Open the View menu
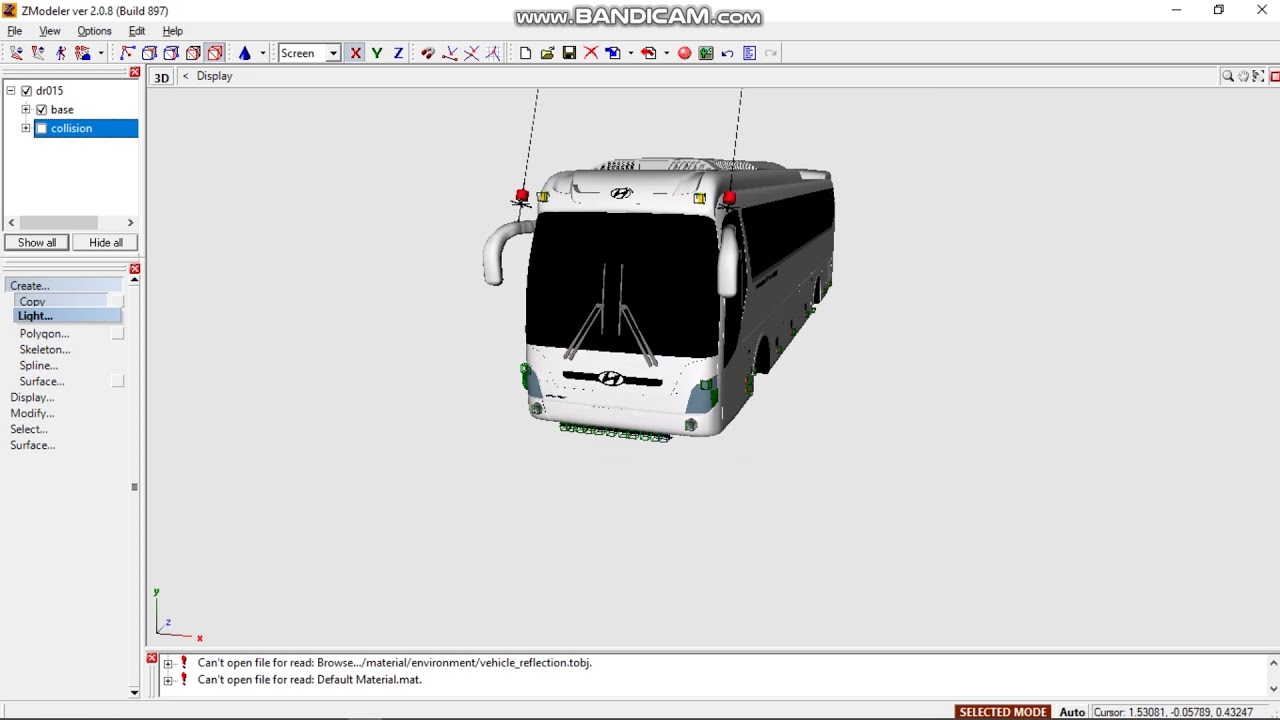Viewport: 1280px width, 720px height. click(x=49, y=31)
